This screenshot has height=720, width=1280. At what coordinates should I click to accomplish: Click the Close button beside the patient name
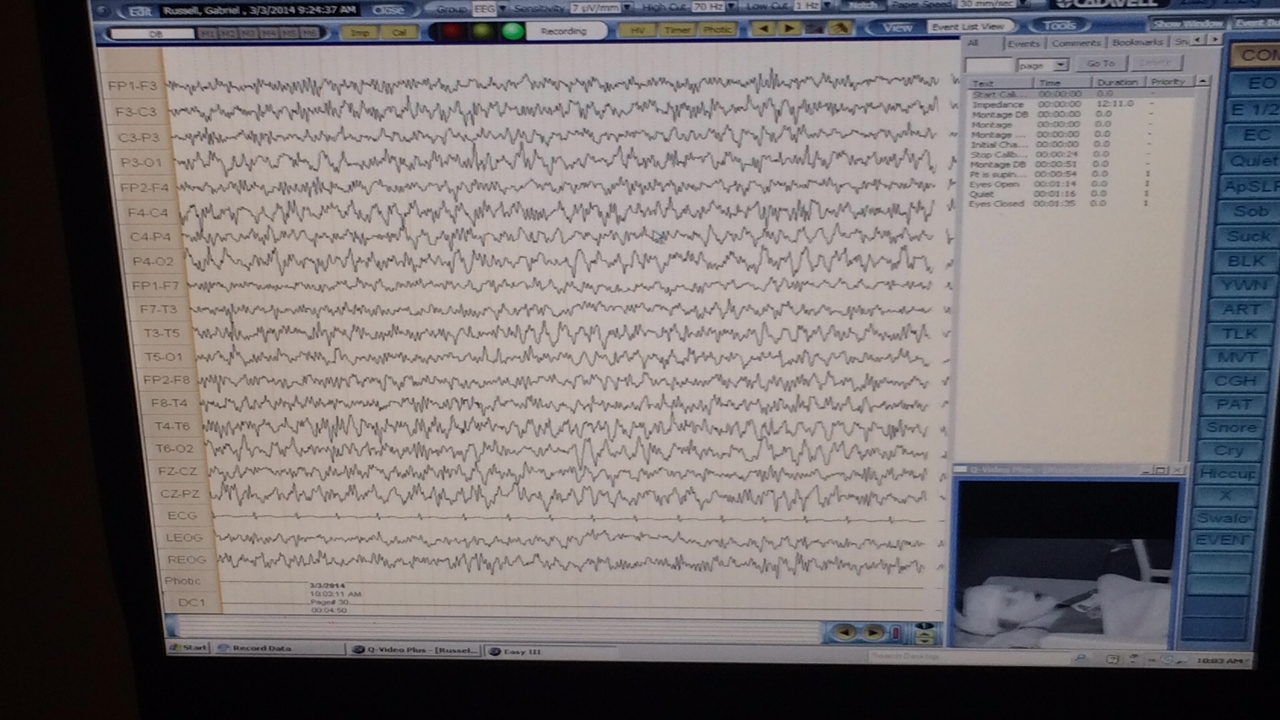pos(387,9)
